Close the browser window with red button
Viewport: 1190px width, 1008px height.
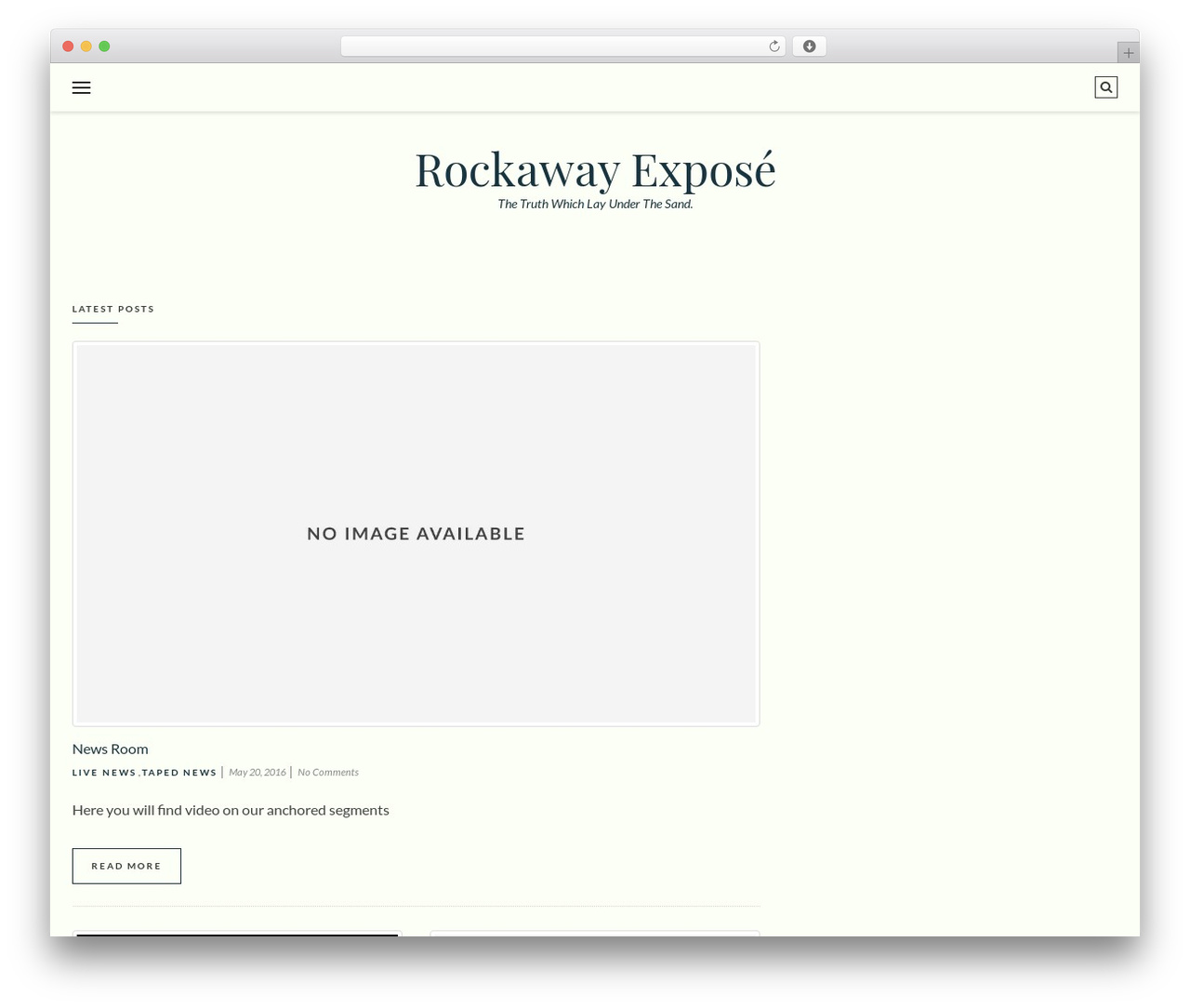[x=68, y=46]
